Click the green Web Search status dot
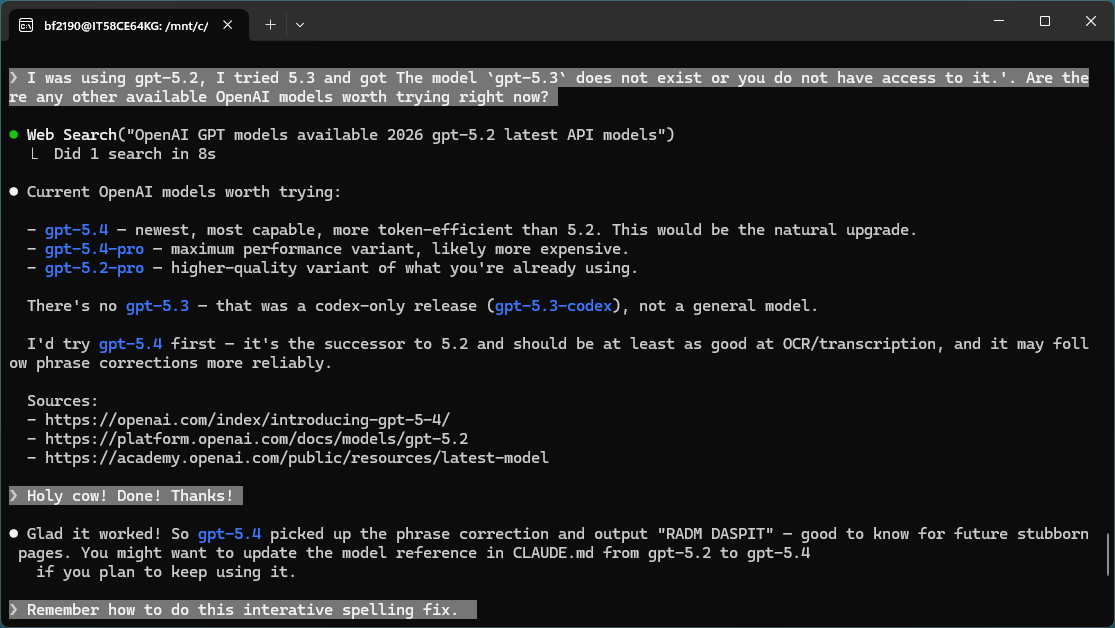 pyautogui.click(x=14, y=134)
